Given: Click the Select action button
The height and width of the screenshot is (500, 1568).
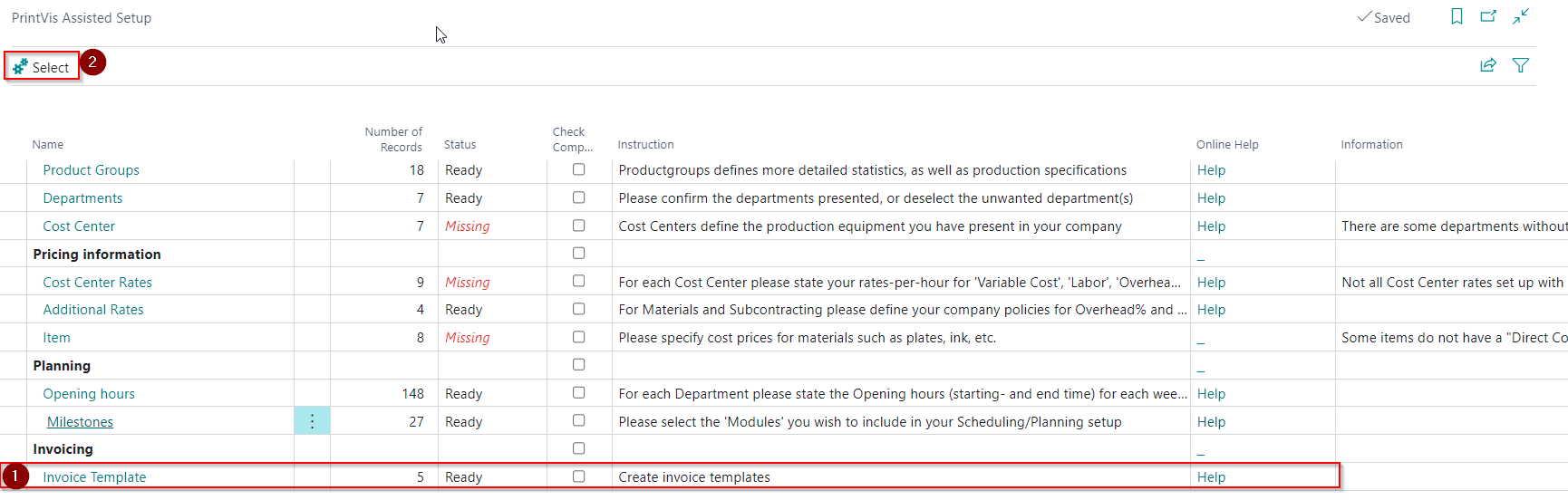Looking at the screenshot, I should [42, 67].
